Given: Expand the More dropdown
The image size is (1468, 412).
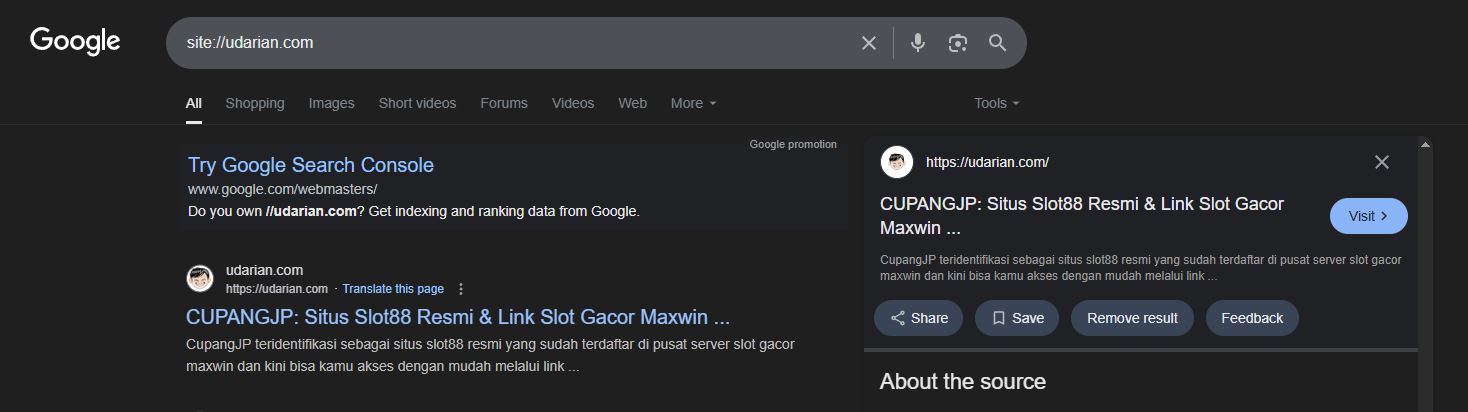Looking at the screenshot, I should tap(693, 103).
